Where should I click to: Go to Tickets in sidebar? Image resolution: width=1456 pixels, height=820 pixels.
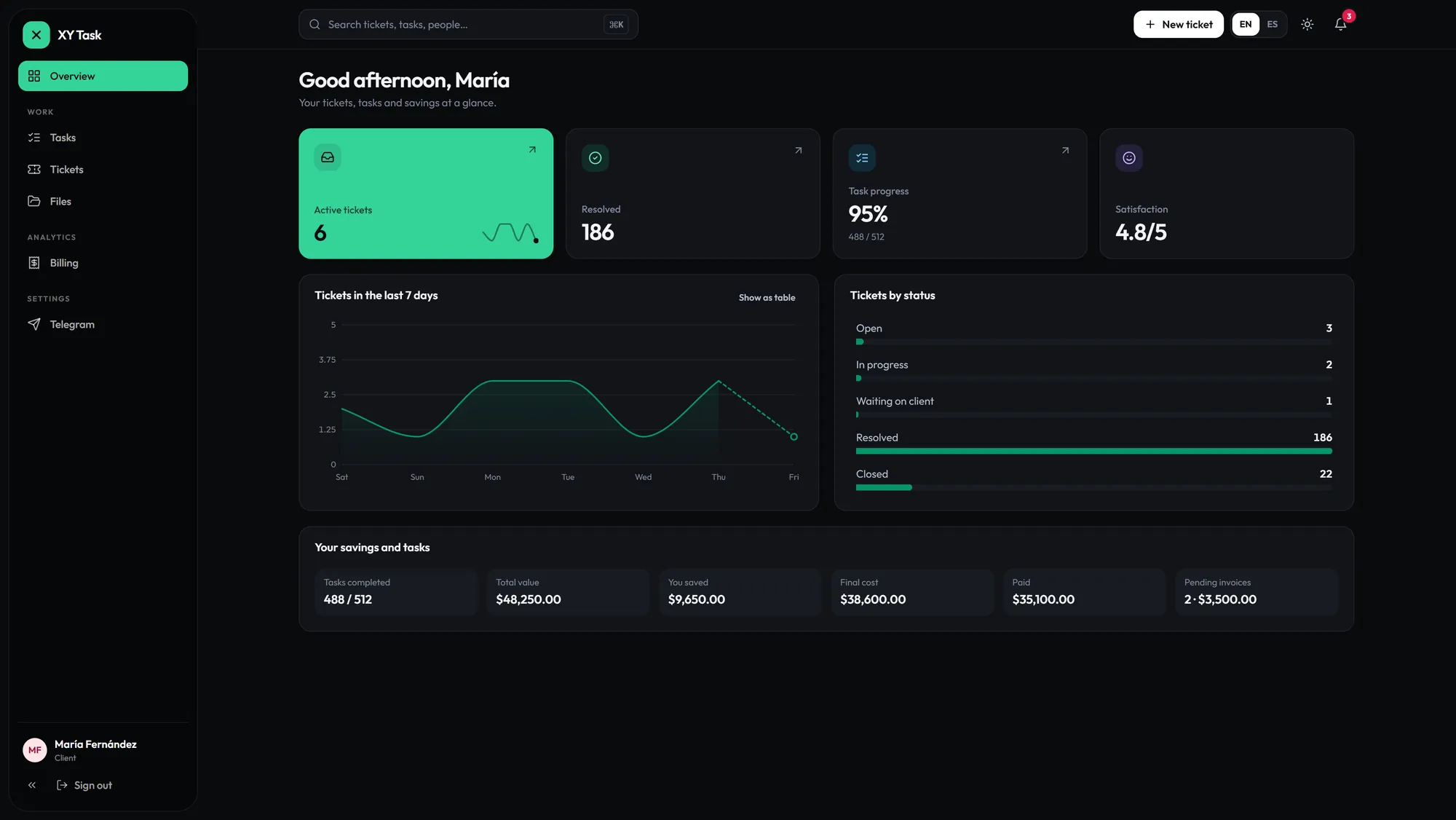pyautogui.click(x=103, y=170)
